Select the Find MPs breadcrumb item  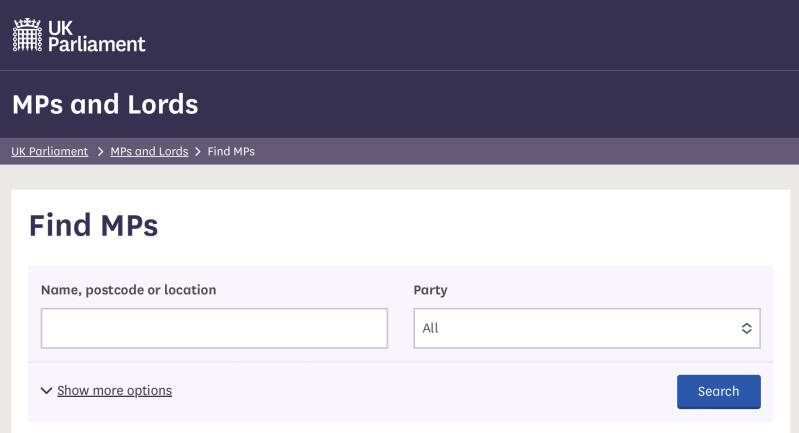coord(231,152)
